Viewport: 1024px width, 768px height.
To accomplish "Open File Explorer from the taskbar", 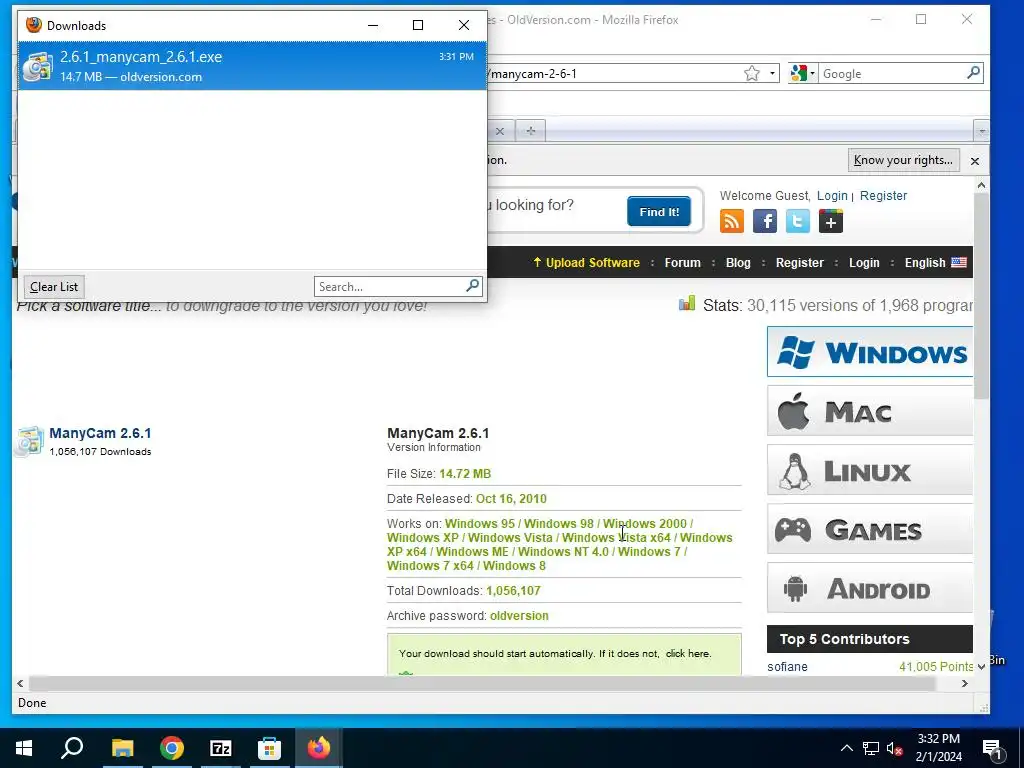I will point(122,748).
